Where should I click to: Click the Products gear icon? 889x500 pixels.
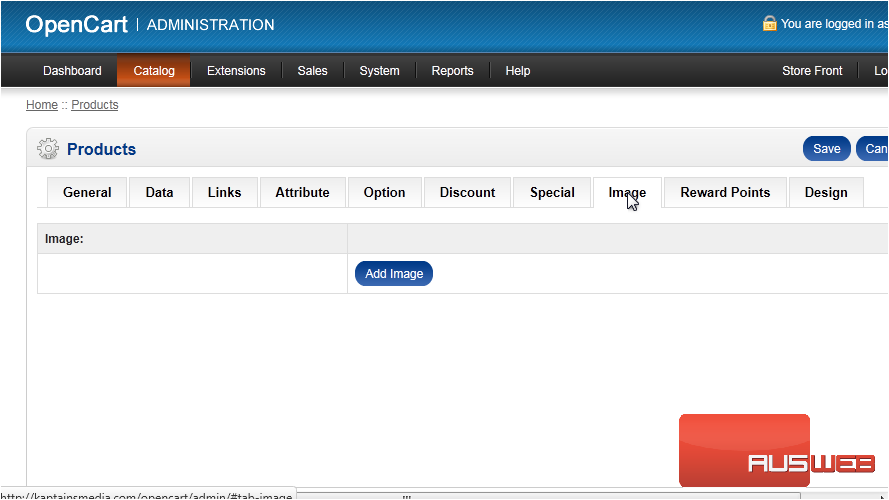[x=47, y=149]
